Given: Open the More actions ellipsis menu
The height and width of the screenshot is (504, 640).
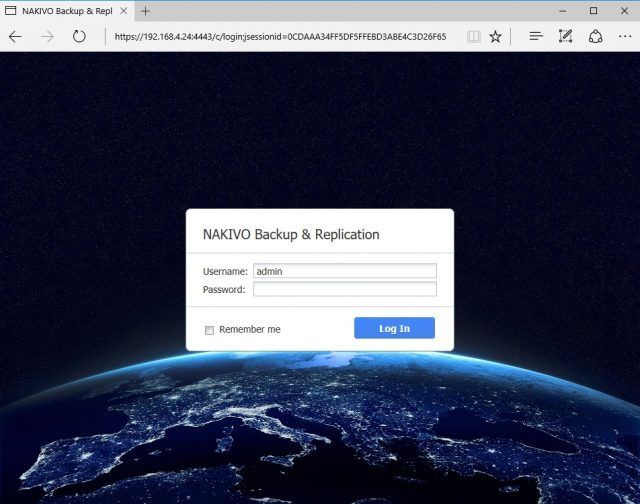Looking at the screenshot, I should (x=625, y=37).
